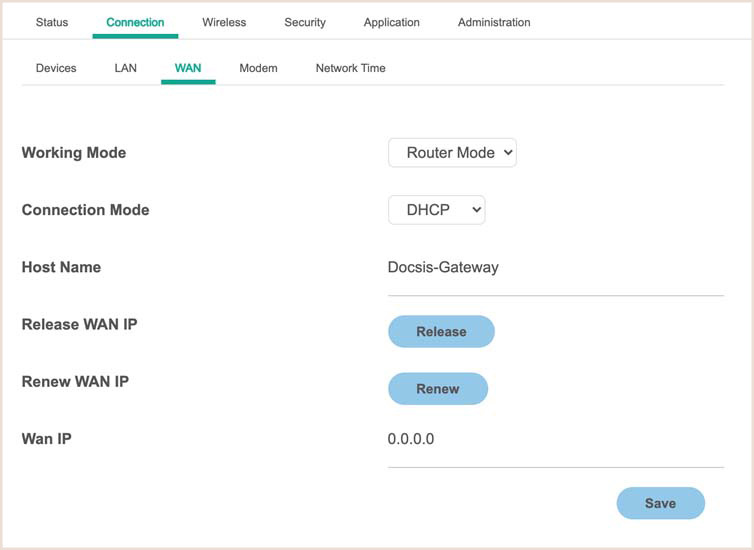
Task: Expand the Working Mode dropdown
Action: tap(452, 153)
